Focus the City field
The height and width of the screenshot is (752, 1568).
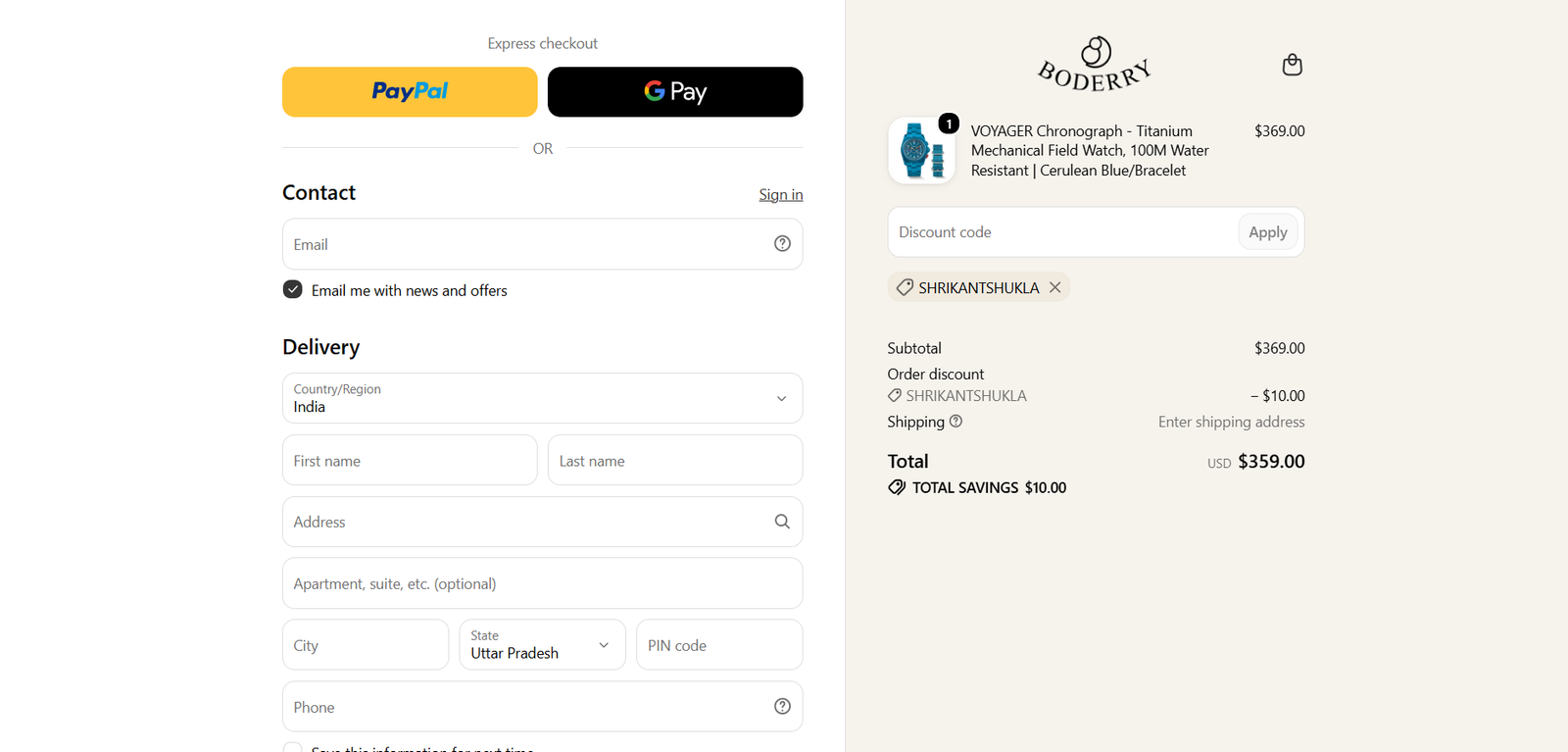pyautogui.click(x=366, y=645)
